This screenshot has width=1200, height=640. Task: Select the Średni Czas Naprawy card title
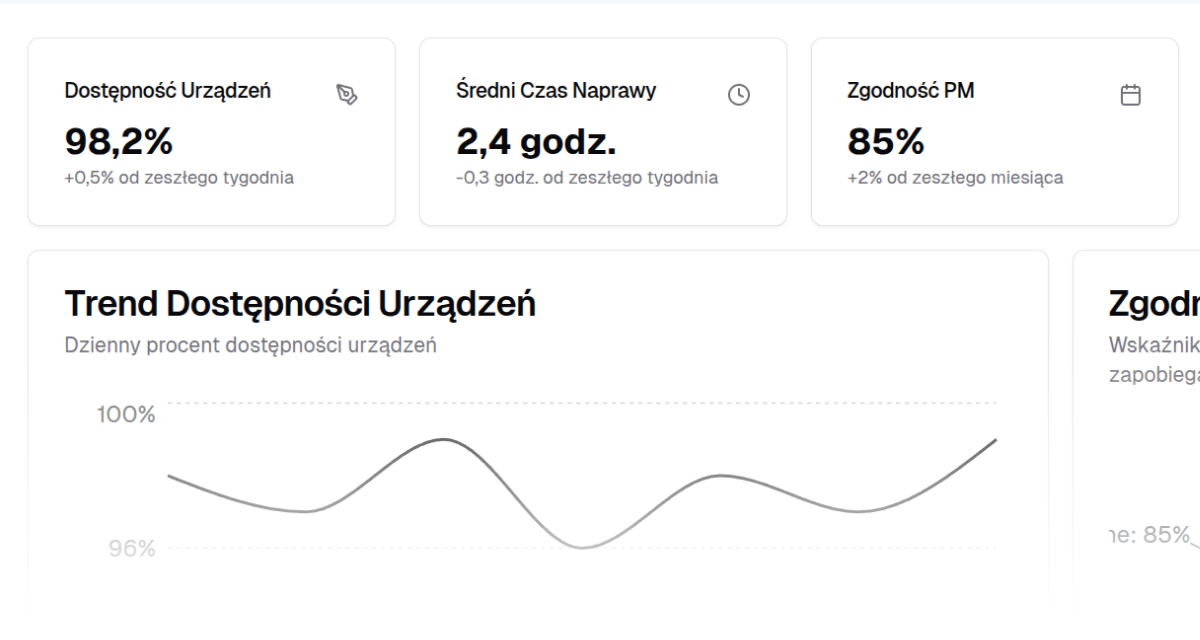(556, 91)
